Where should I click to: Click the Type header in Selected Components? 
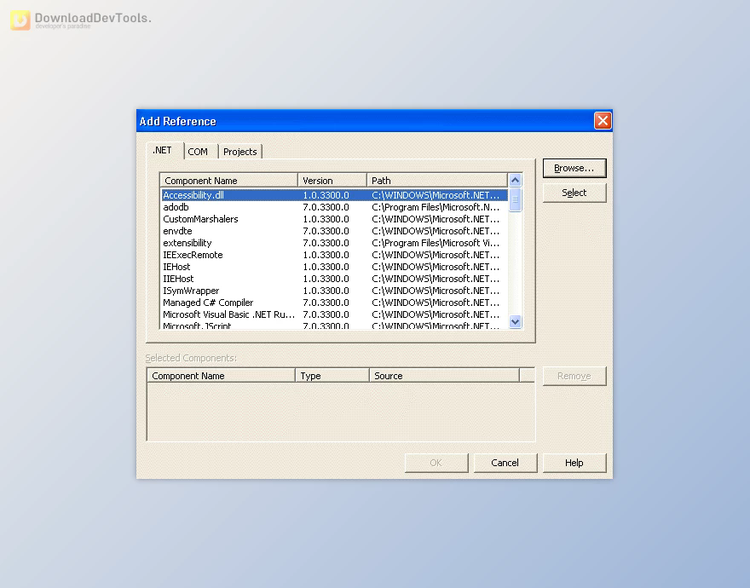332,376
